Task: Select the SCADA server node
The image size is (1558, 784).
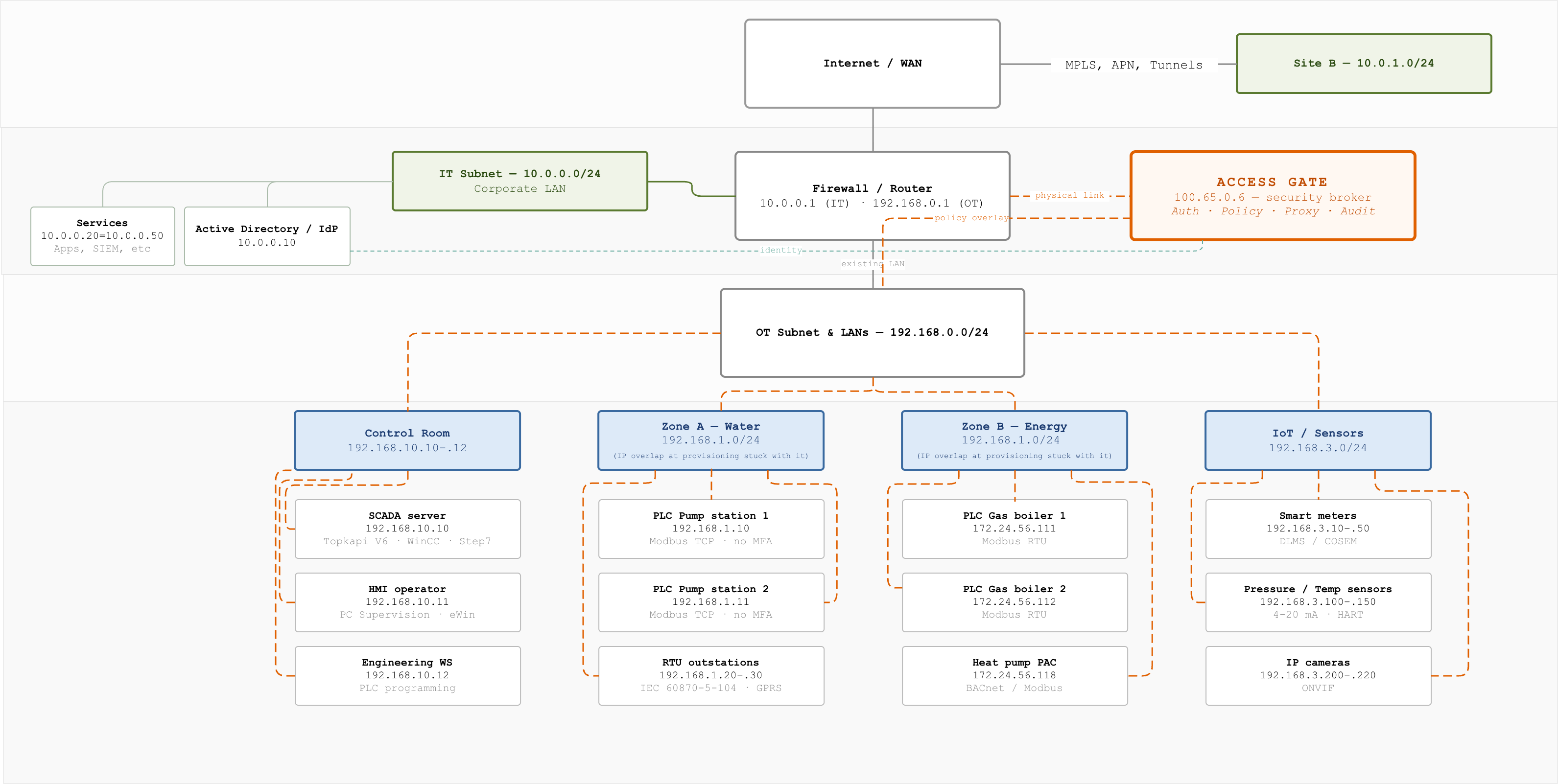Action: (x=407, y=529)
